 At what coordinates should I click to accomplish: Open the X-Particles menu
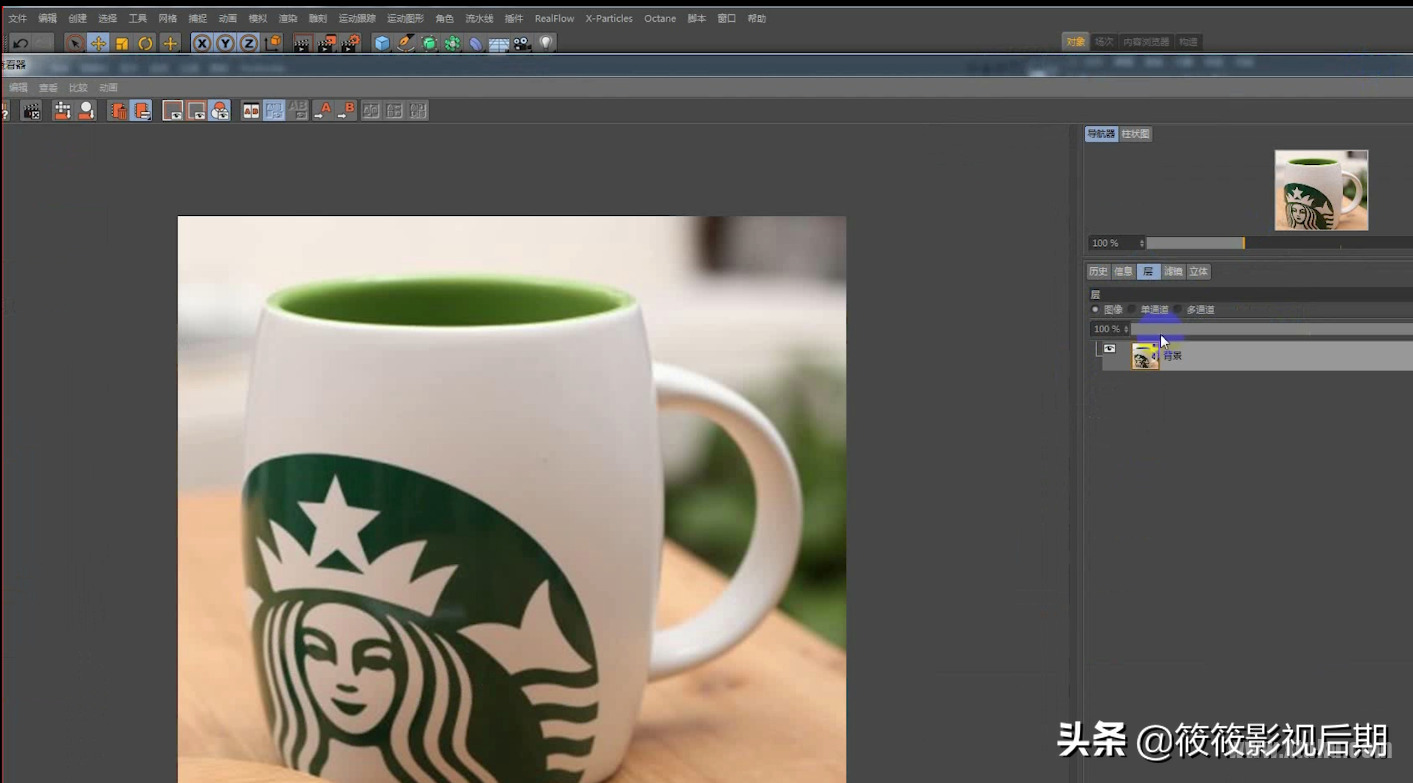pos(609,18)
